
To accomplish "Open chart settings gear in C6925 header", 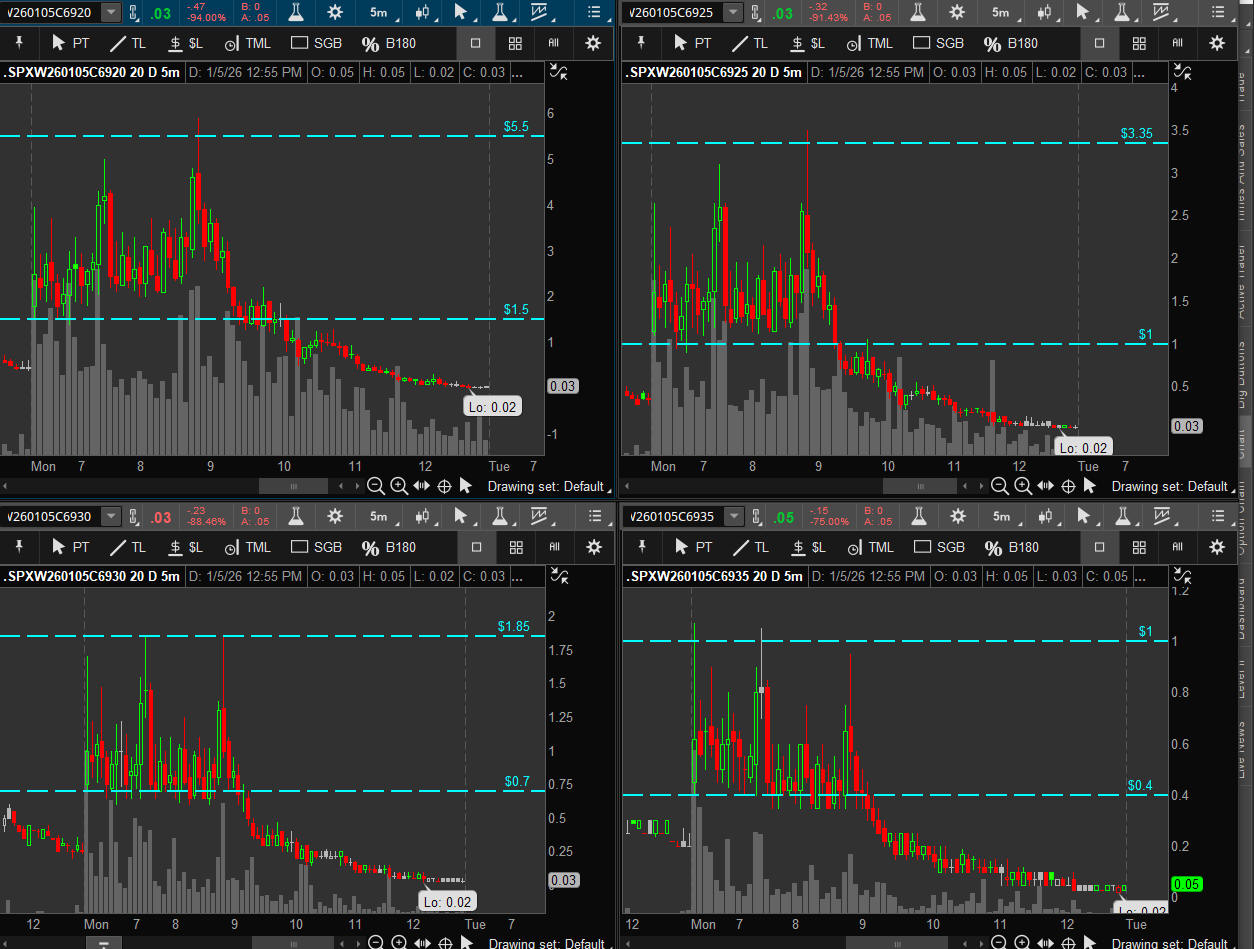I will point(957,12).
